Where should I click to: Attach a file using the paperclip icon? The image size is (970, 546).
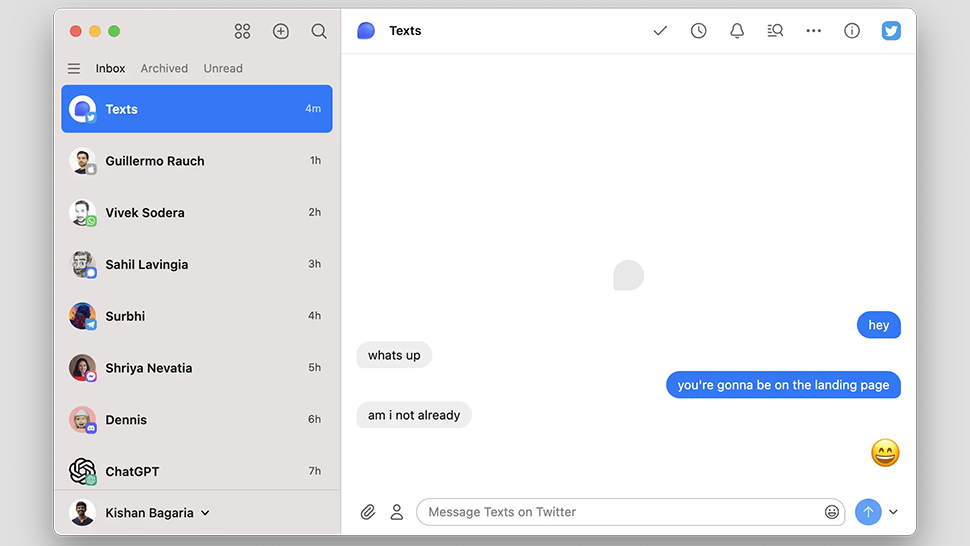pos(368,512)
